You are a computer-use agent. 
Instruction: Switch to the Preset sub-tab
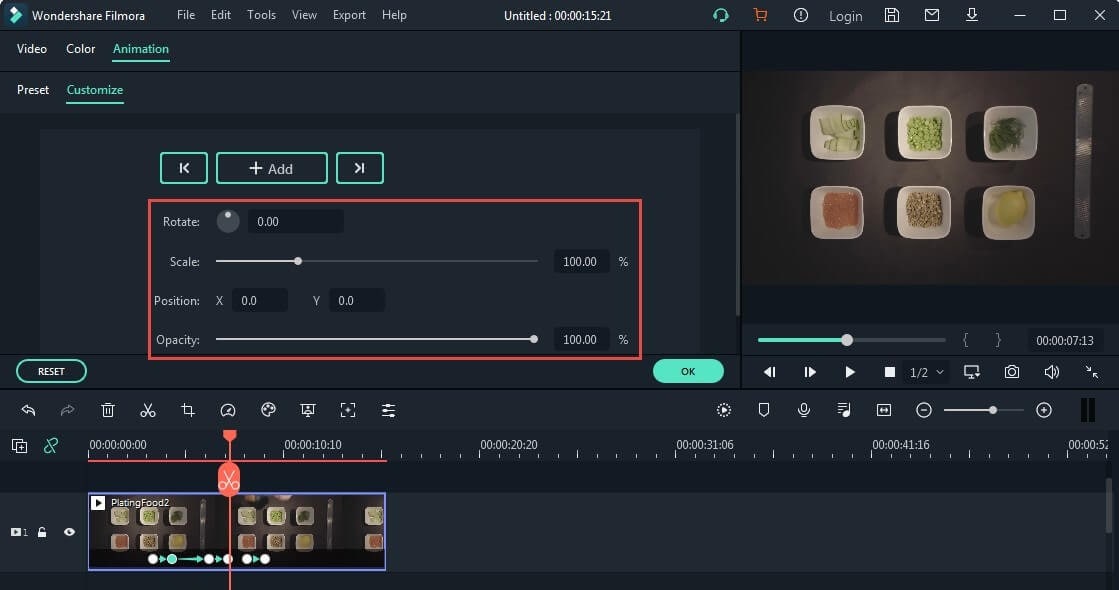pyautogui.click(x=33, y=90)
